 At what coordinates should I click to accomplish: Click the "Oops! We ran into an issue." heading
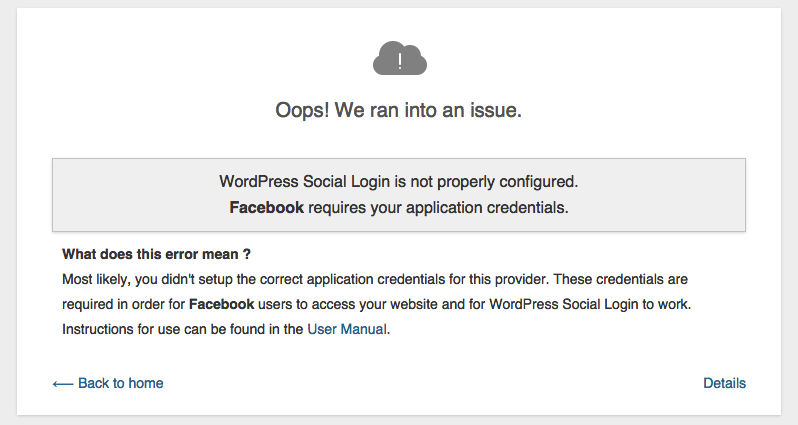click(399, 111)
